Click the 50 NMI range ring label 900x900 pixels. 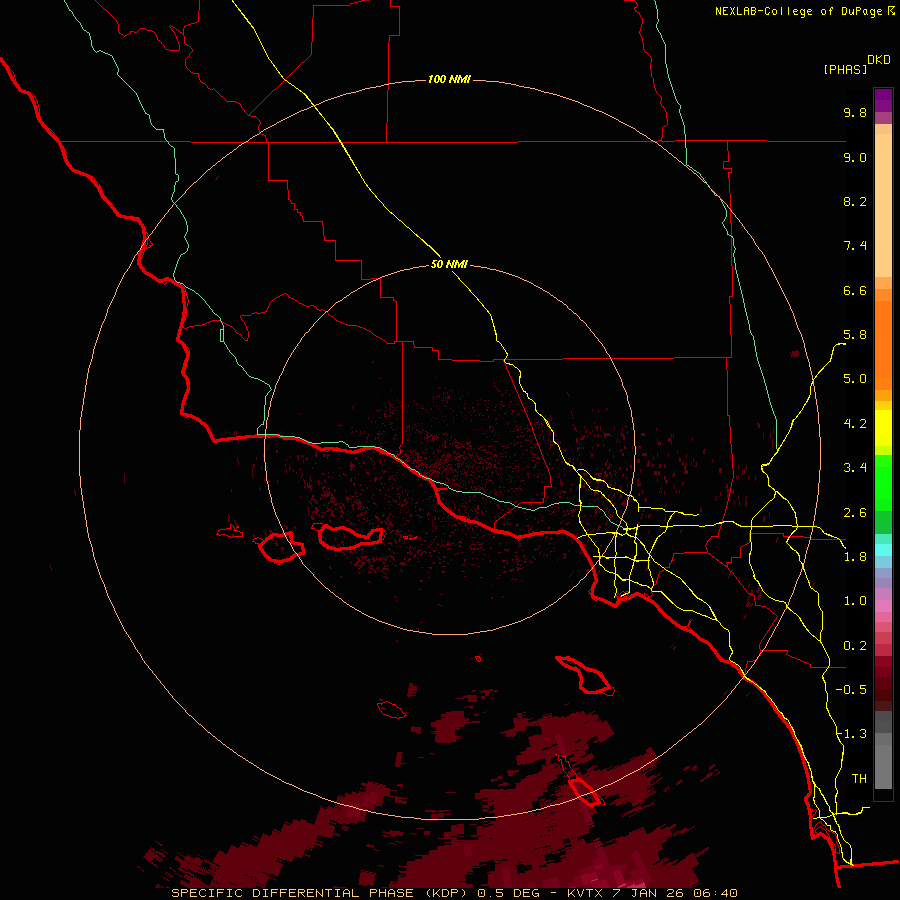coord(449,264)
